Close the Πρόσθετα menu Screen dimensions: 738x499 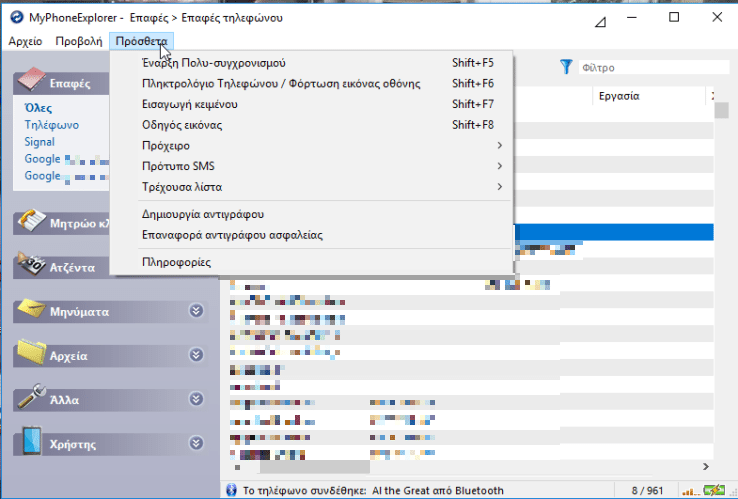tap(141, 41)
